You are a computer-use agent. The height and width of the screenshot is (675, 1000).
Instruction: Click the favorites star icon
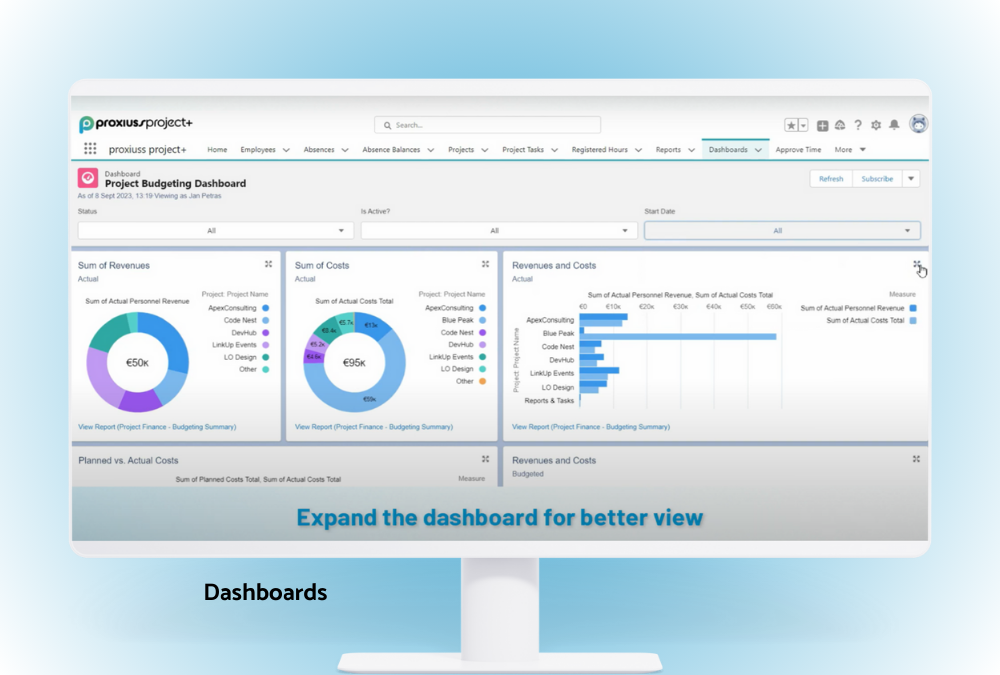[x=791, y=125]
